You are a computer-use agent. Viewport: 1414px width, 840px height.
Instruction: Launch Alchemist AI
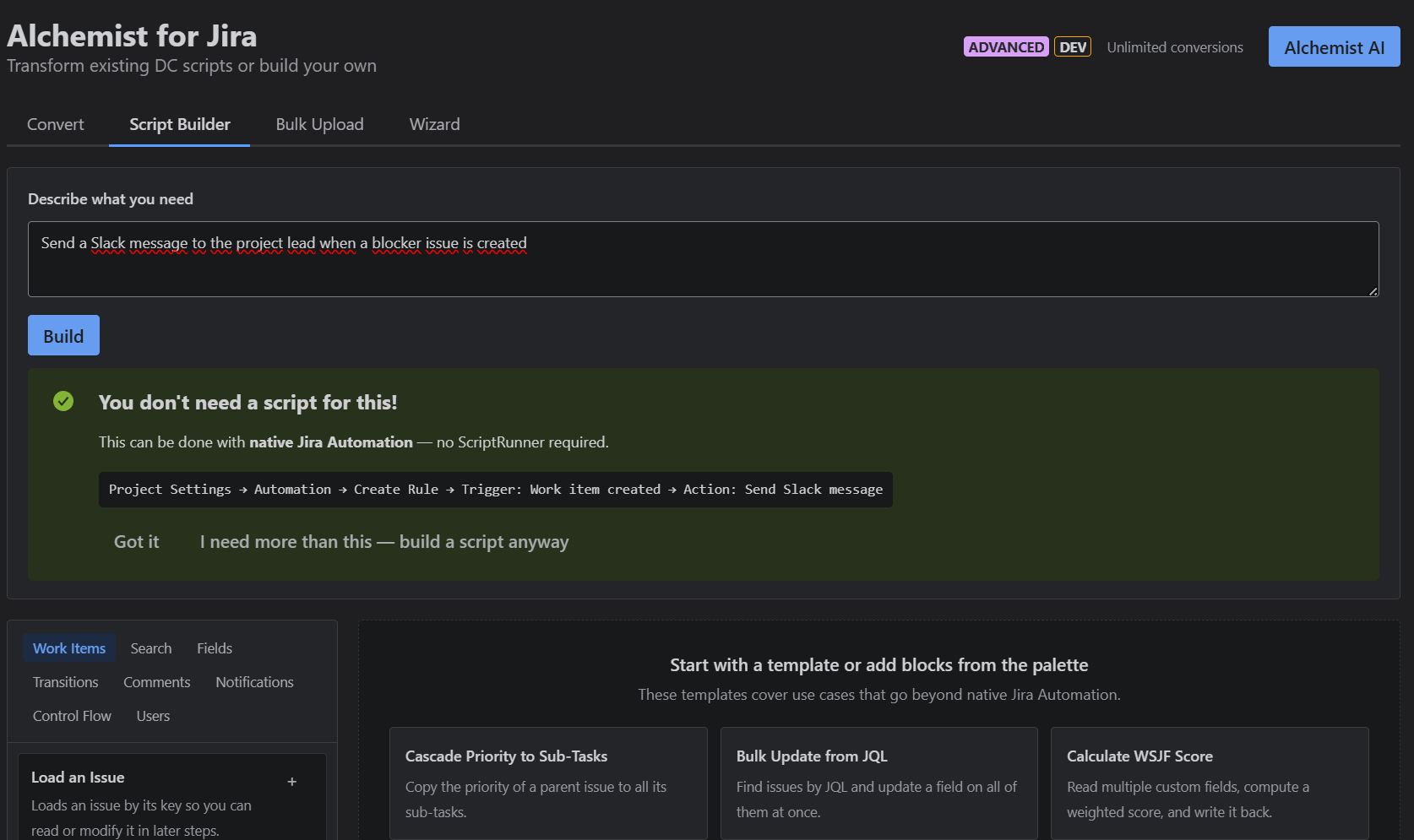pyautogui.click(x=1335, y=47)
